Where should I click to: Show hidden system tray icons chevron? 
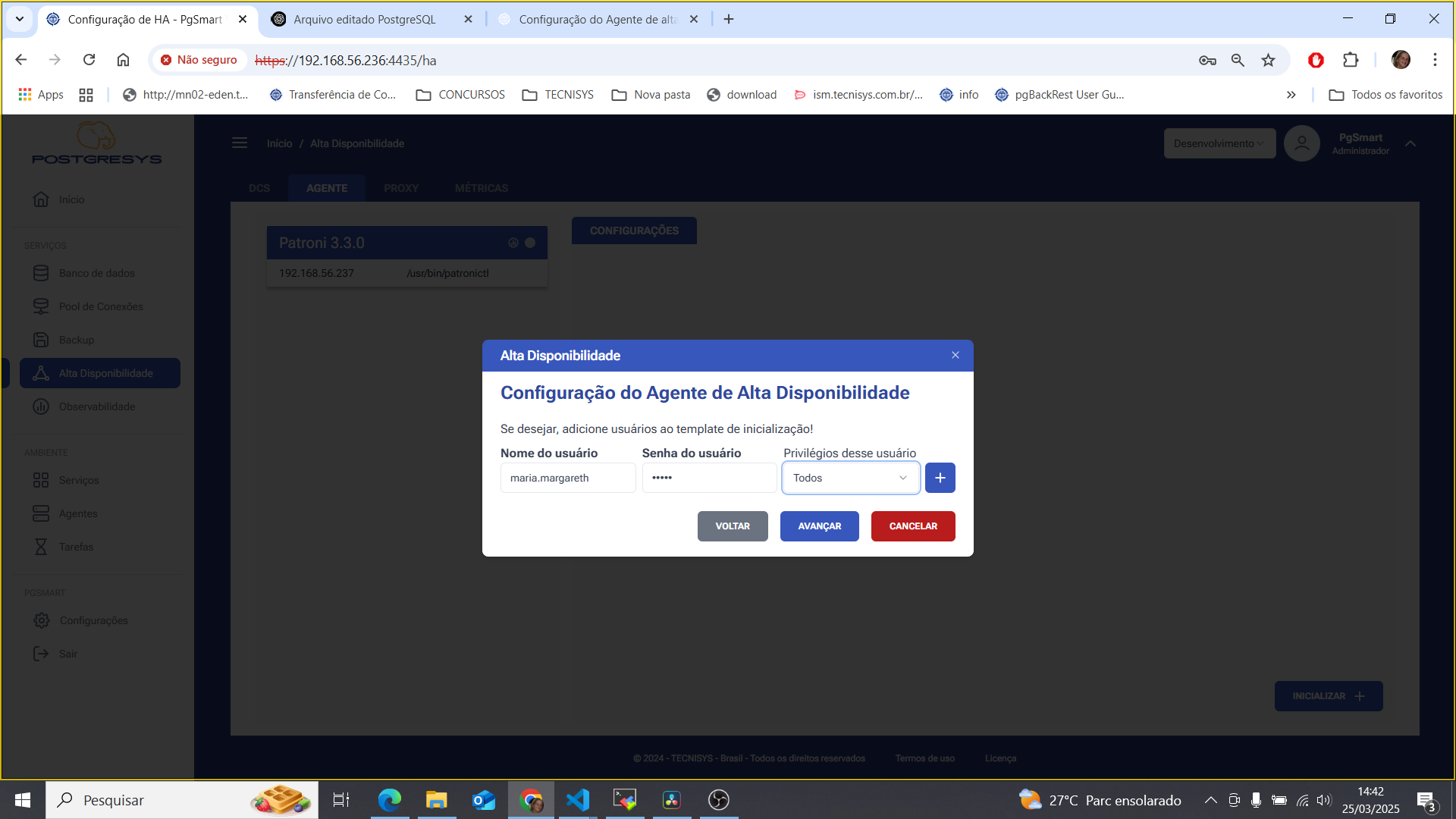click(x=1211, y=800)
